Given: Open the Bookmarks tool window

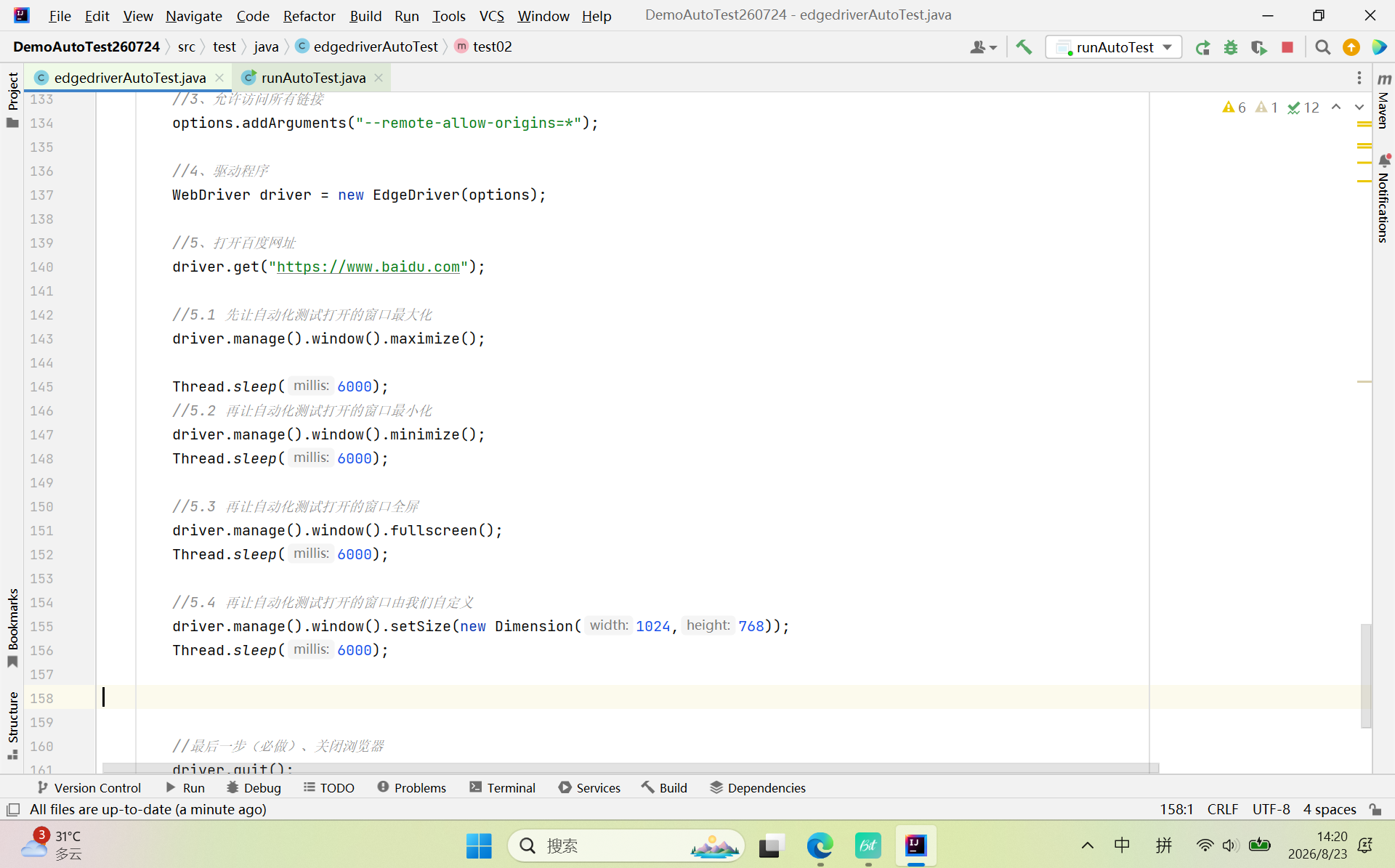Looking at the screenshot, I should (12, 628).
